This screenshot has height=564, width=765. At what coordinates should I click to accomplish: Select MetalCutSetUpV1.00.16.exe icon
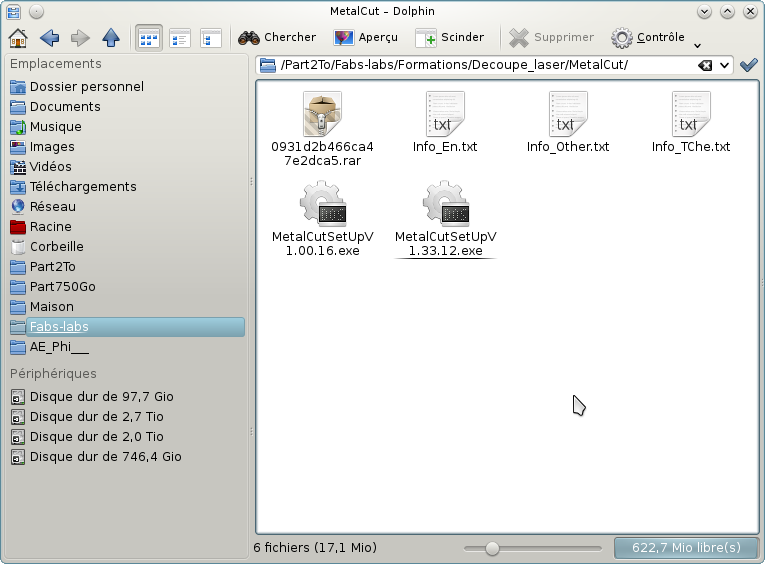coord(322,204)
